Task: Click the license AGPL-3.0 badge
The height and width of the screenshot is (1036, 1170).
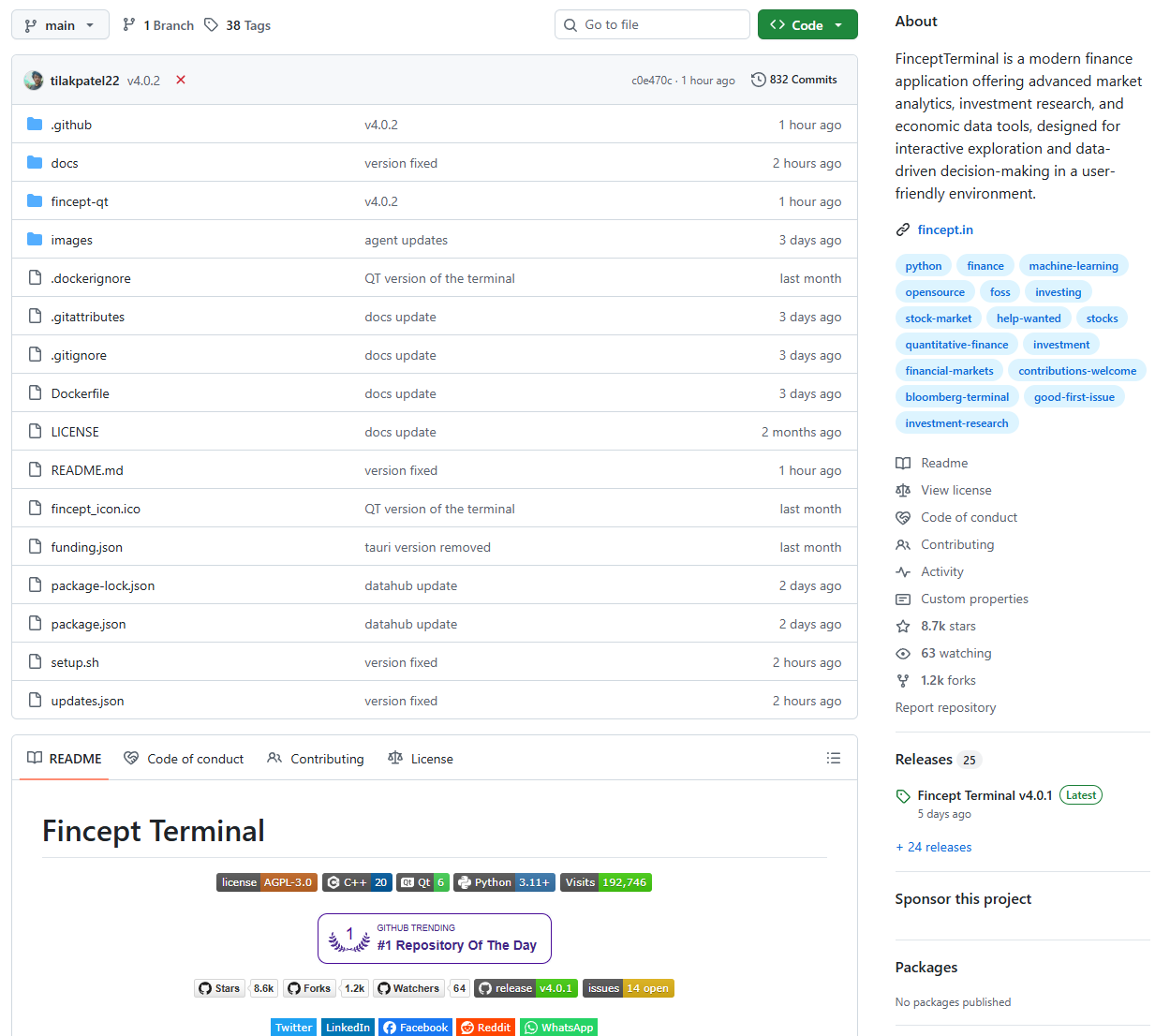Action: click(x=267, y=882)
